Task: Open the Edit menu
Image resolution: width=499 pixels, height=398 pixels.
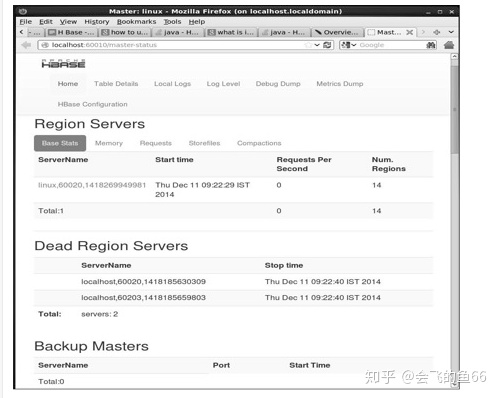Action: click(46, 22)
